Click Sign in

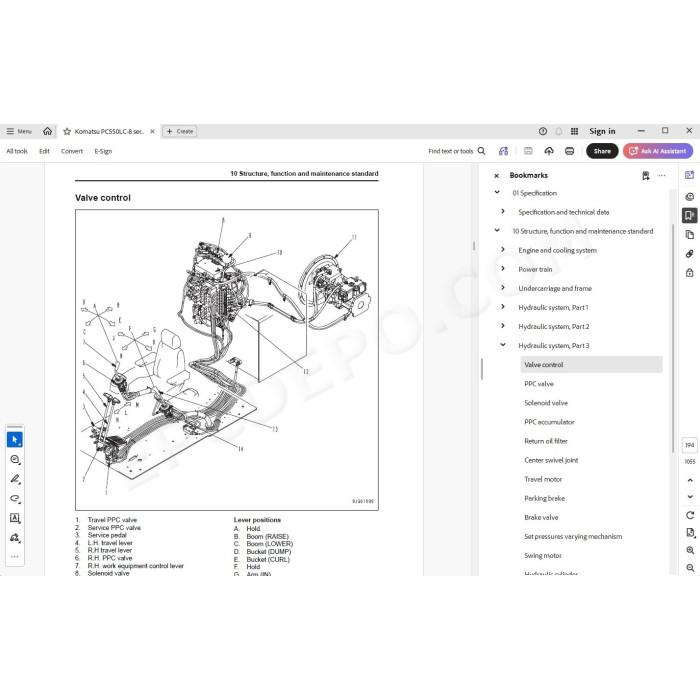tap(602, 131)
